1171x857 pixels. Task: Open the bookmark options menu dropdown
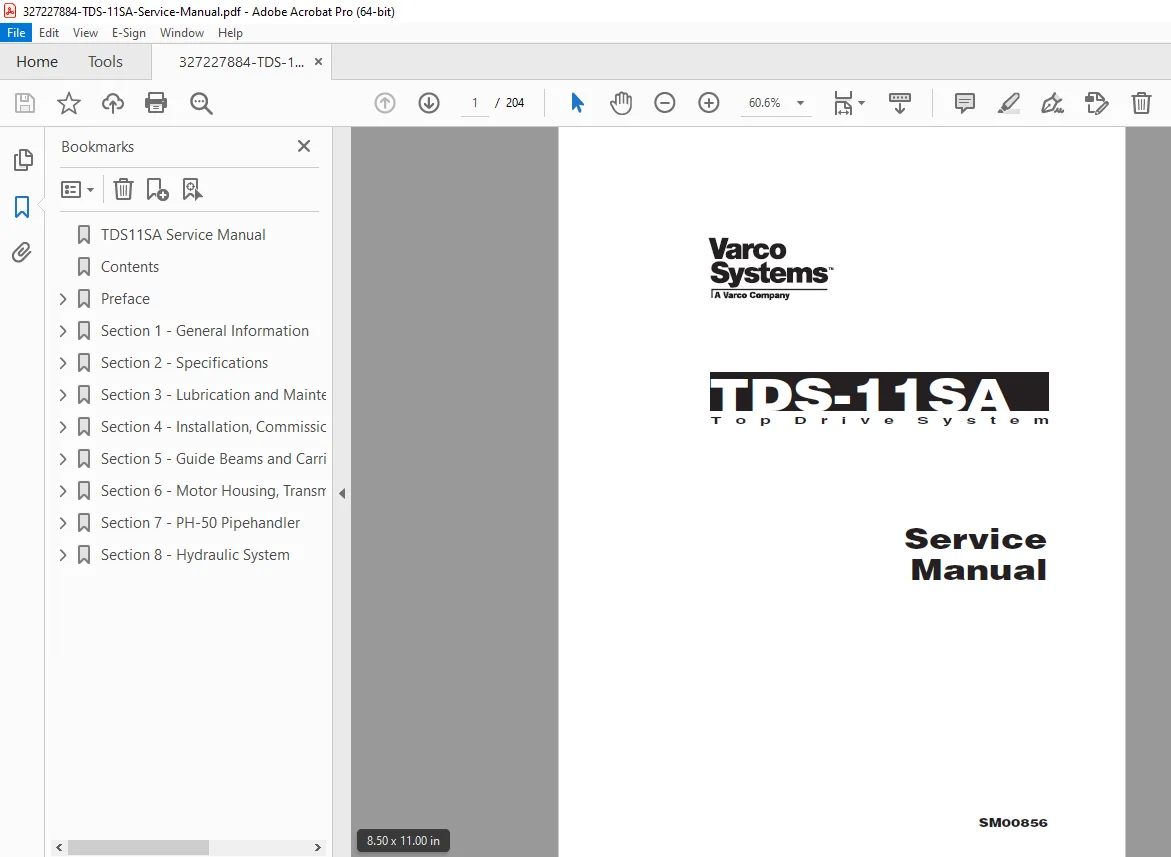[77, 190]
